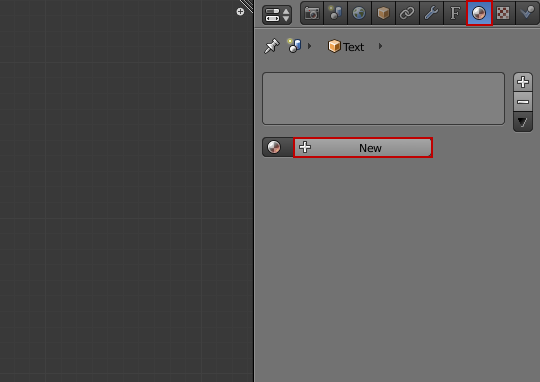Click the plus region toggle in viewport corner
Viewport: 540px width, 382px height.
(x=240, y=12)
